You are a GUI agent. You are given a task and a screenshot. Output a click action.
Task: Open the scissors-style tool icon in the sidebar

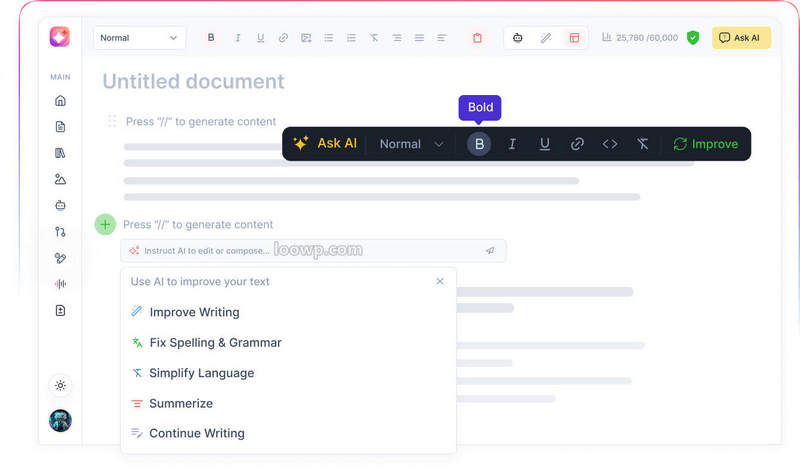tap(60, 258)
